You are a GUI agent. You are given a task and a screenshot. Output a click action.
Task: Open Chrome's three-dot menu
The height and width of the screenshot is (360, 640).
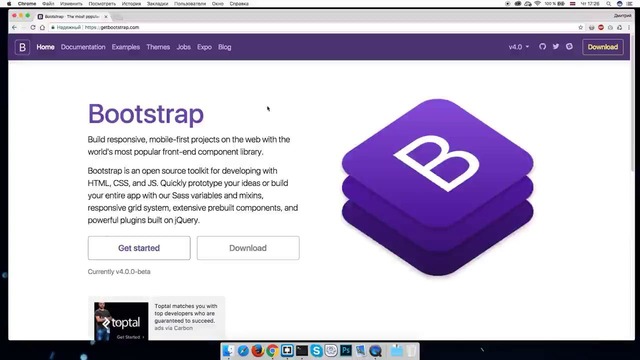coord(629,27)
